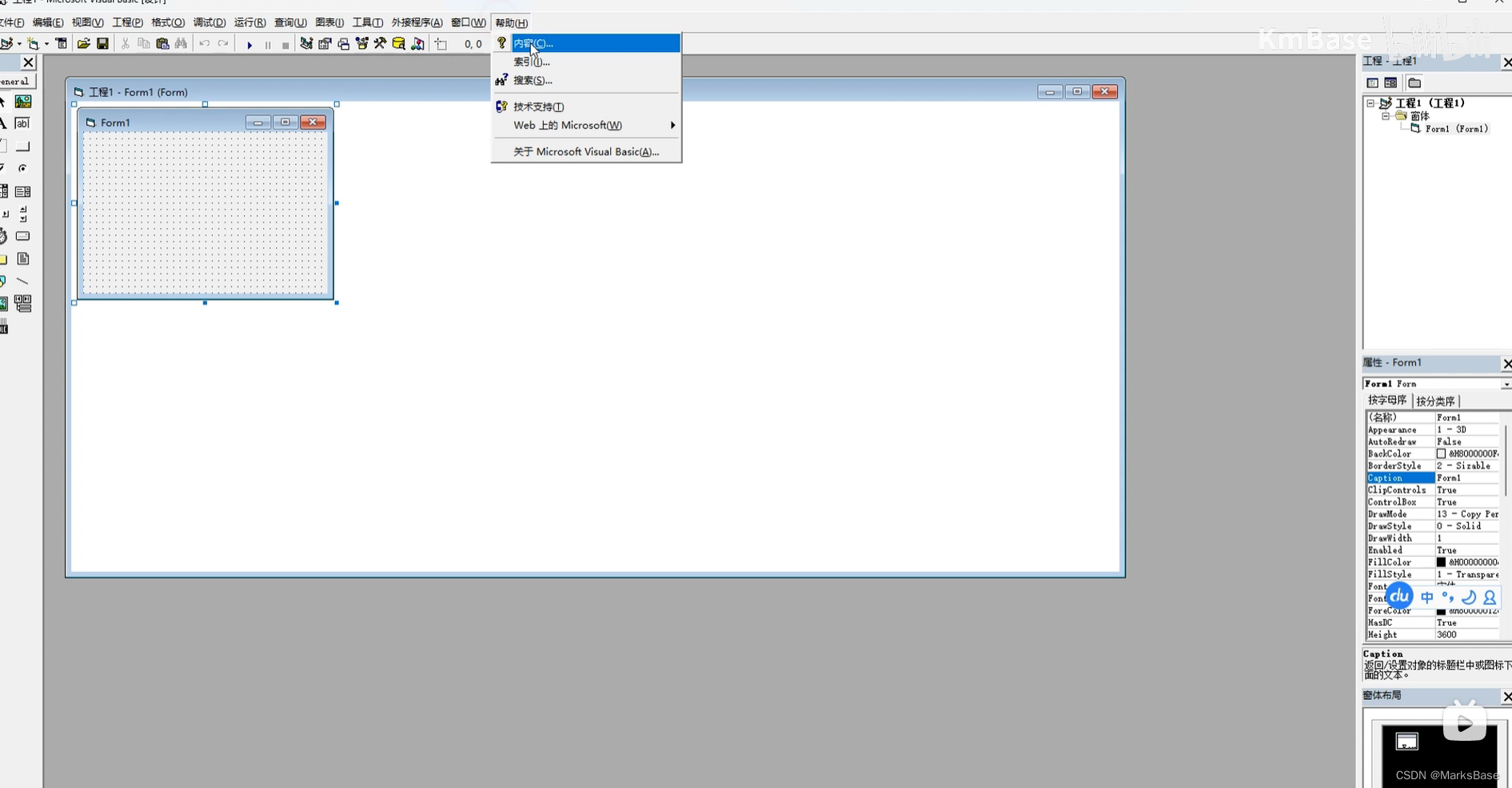Close the toolbox panel with its X
Image resolution: width=1512 pixels, height=788 pixels.
pos(28,62)
